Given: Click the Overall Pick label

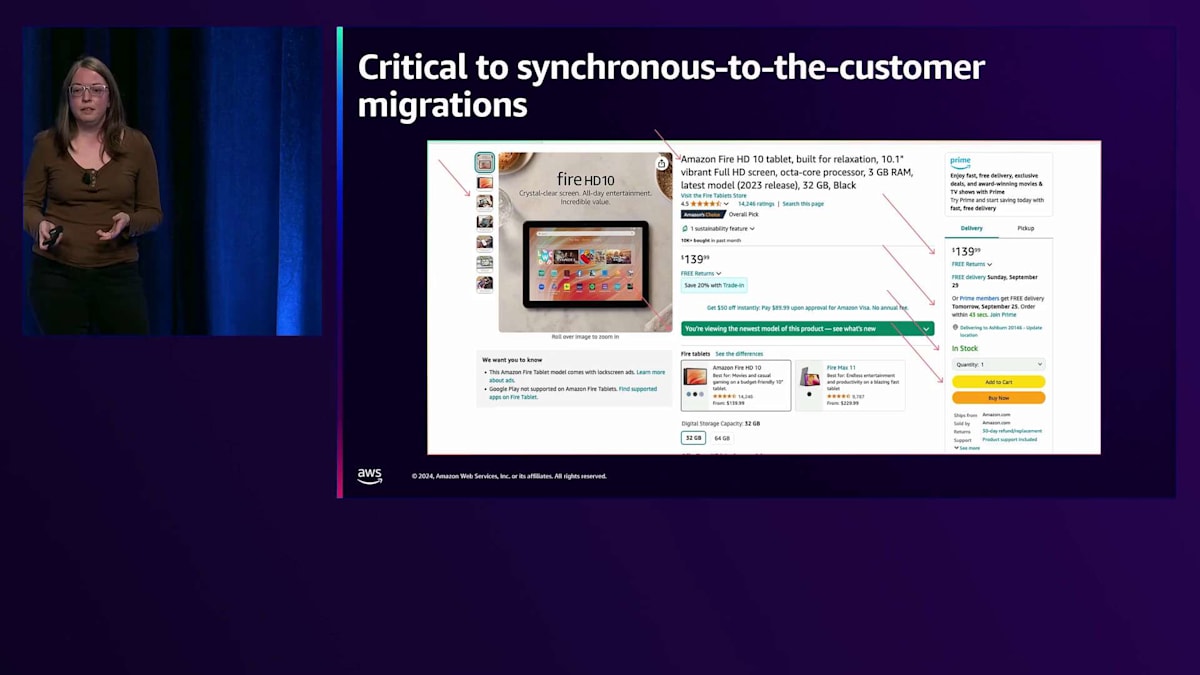Looking at the screenshot, I should pos(743,214).
